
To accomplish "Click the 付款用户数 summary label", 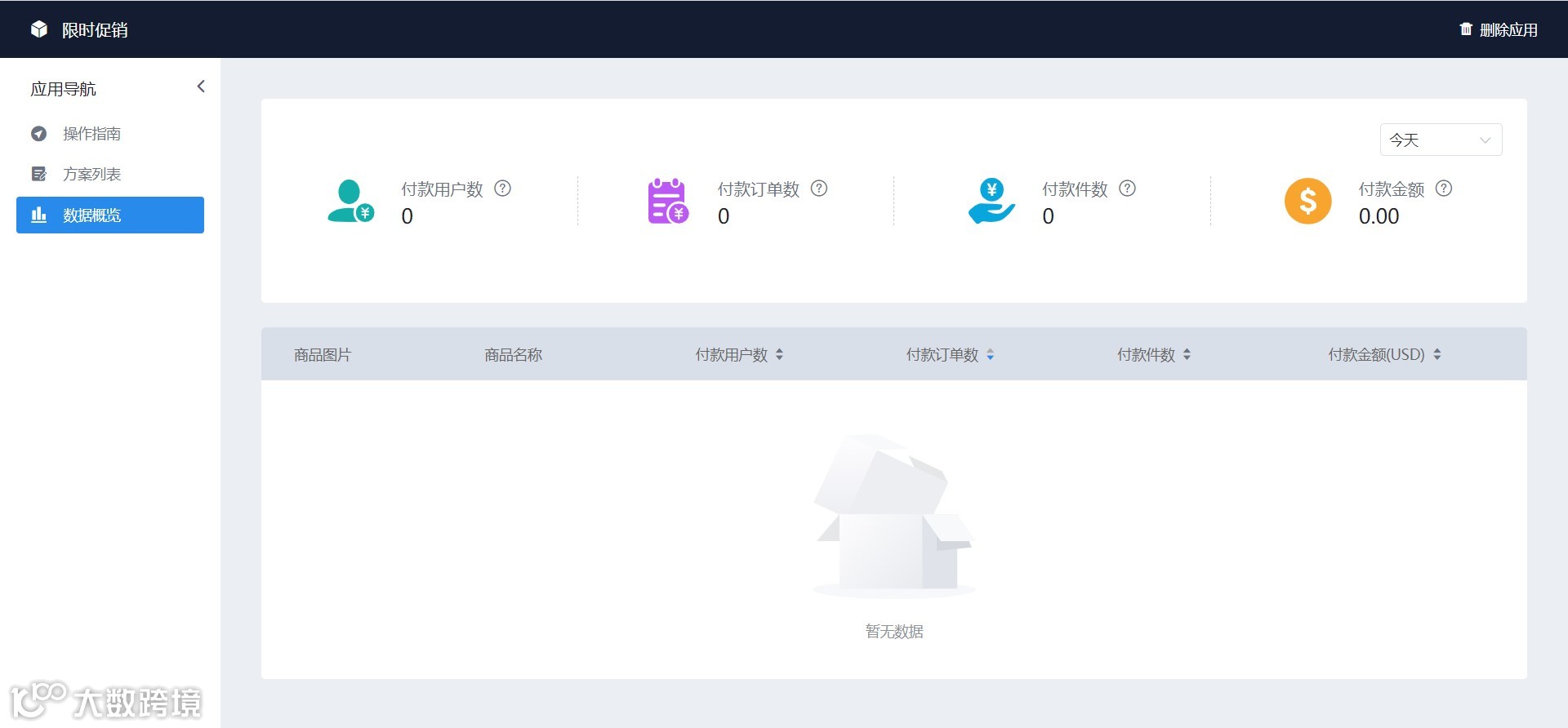I will click(442, 189).
